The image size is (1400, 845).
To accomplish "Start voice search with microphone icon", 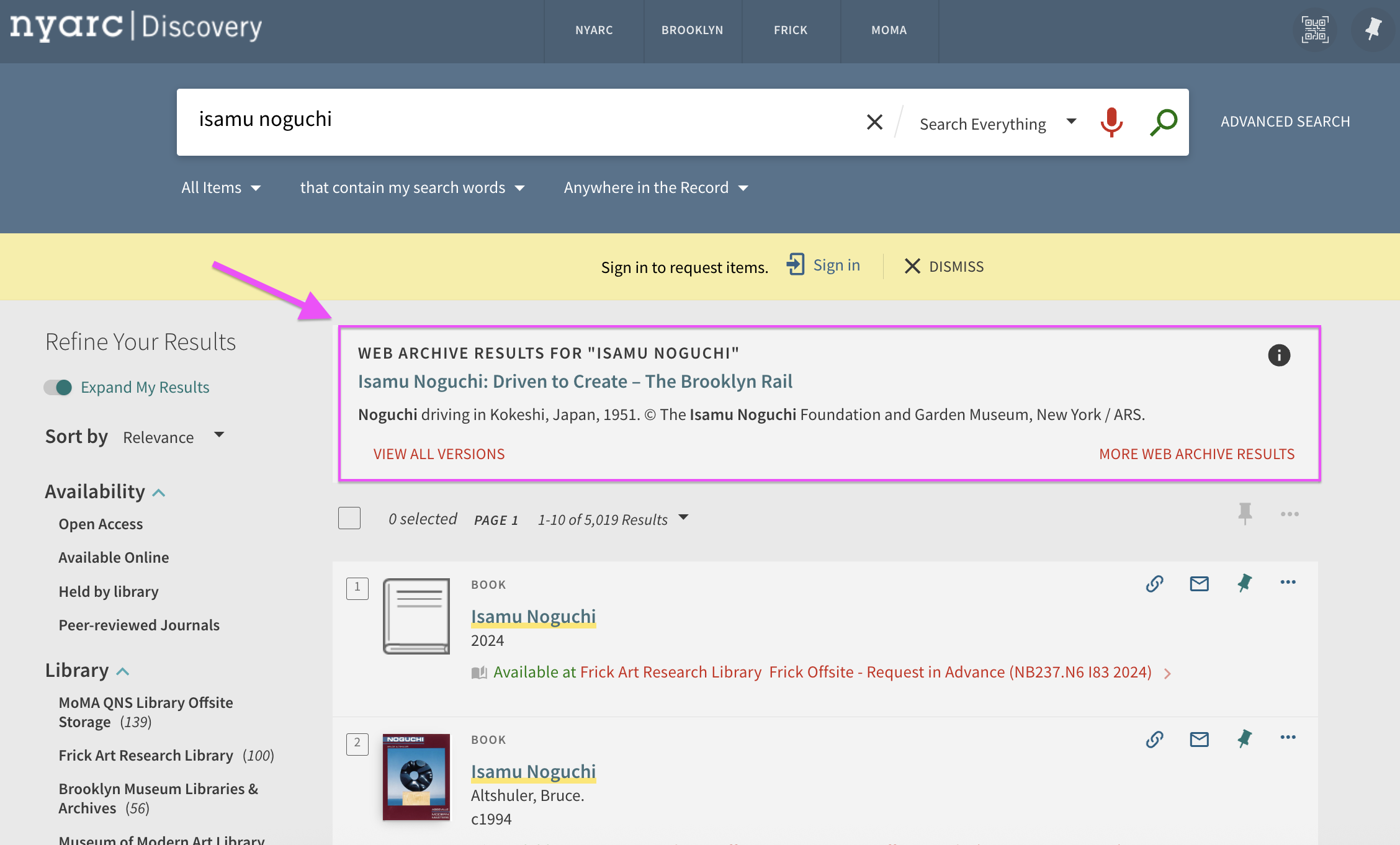I will [1111, 122].
